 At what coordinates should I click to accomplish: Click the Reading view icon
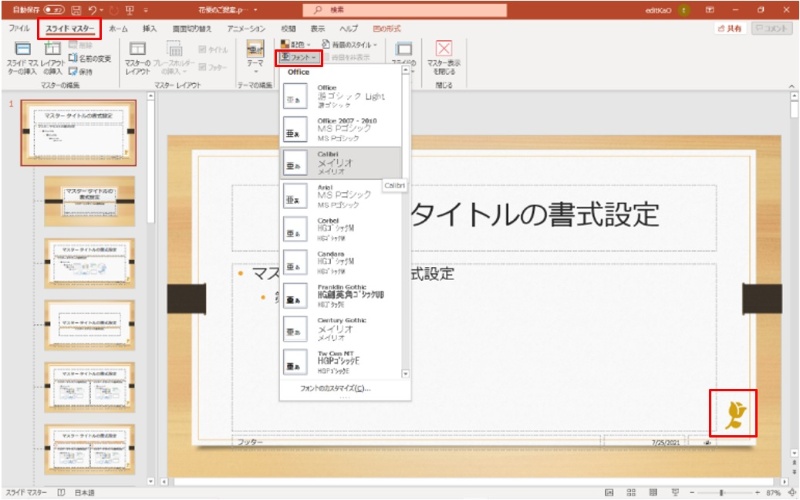tap(653, 492)
